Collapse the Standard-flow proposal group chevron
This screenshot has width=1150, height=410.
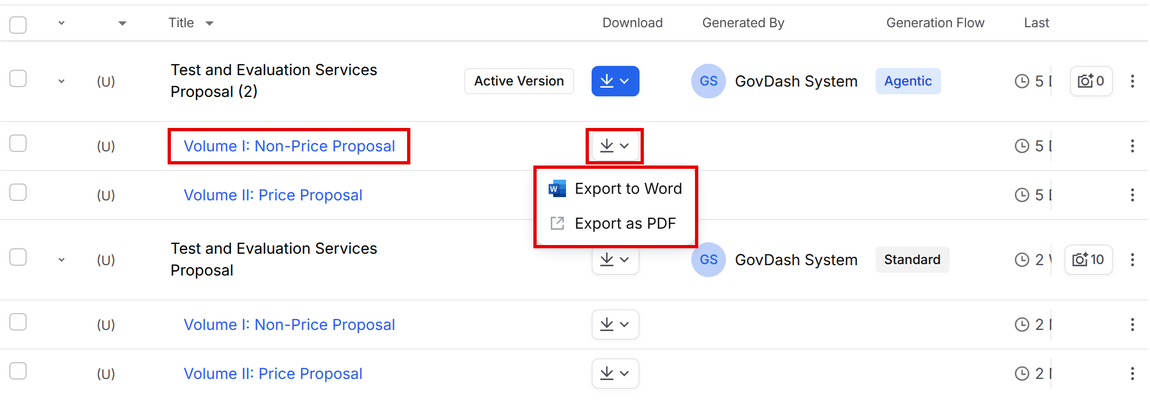click(62, 260)
